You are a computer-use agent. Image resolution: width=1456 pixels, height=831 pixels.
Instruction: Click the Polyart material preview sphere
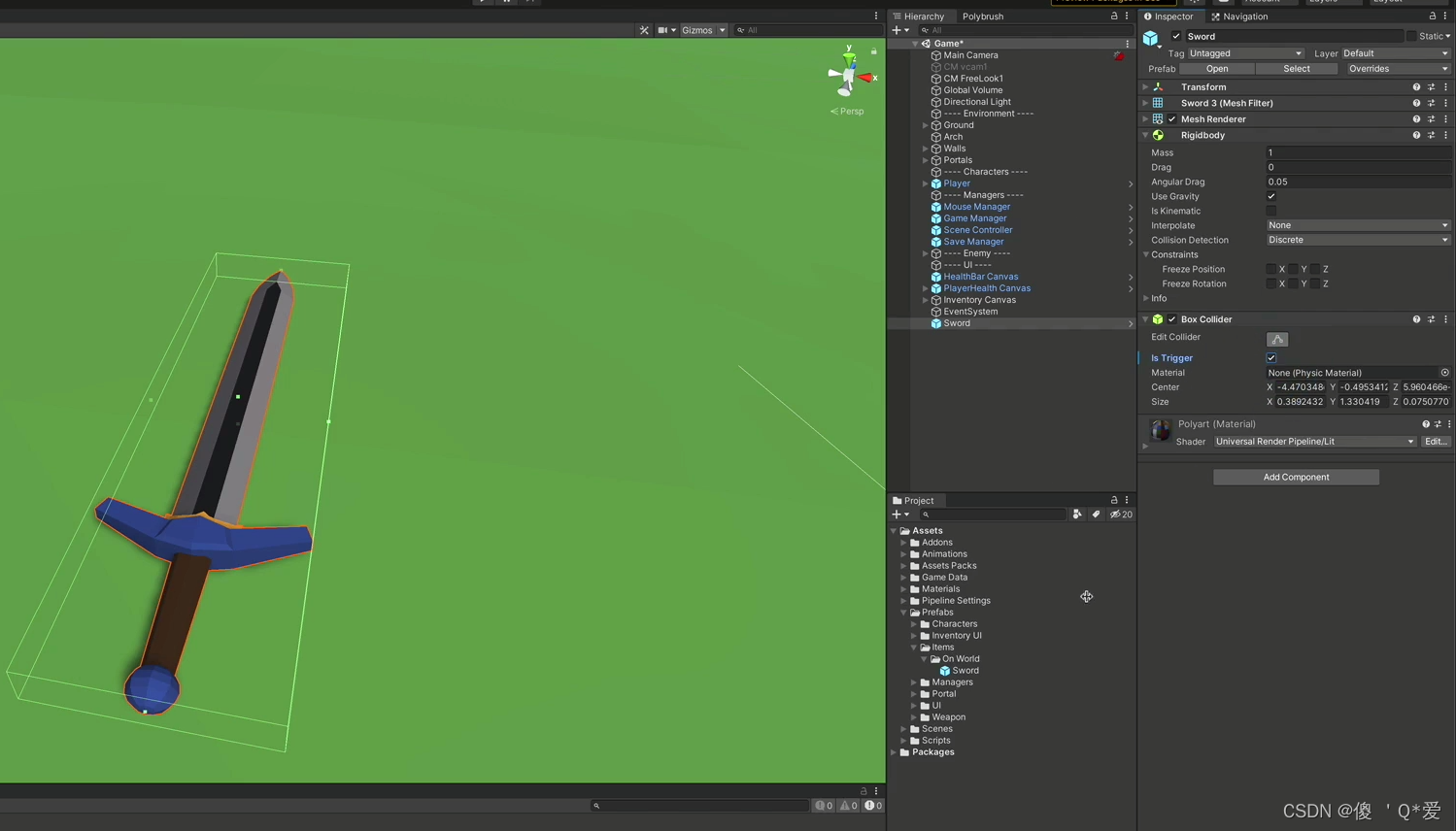[x=1161, y=428]
